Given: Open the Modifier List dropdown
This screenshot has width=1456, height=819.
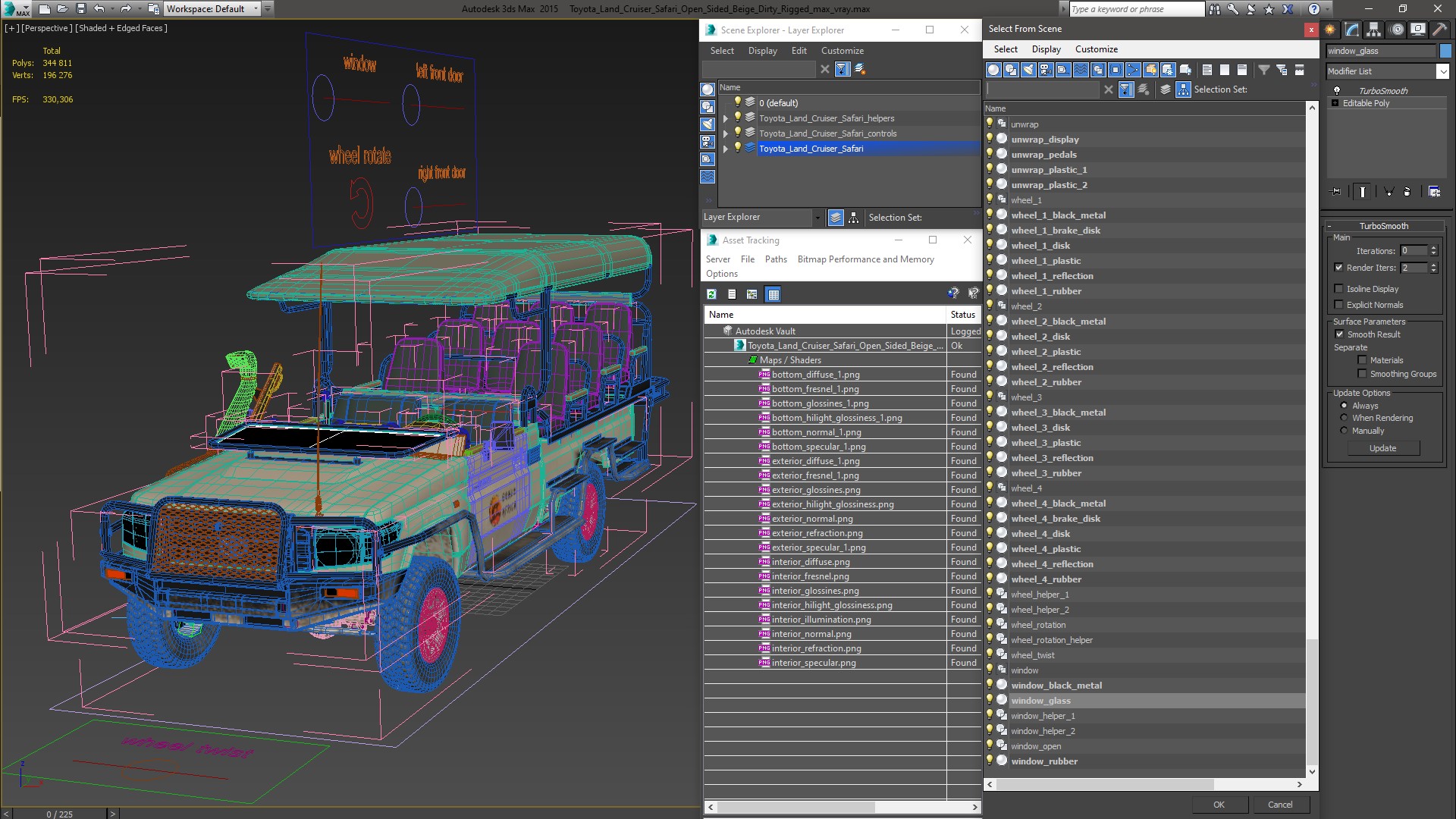Looking at the screenshot, I should point(1387,71).
